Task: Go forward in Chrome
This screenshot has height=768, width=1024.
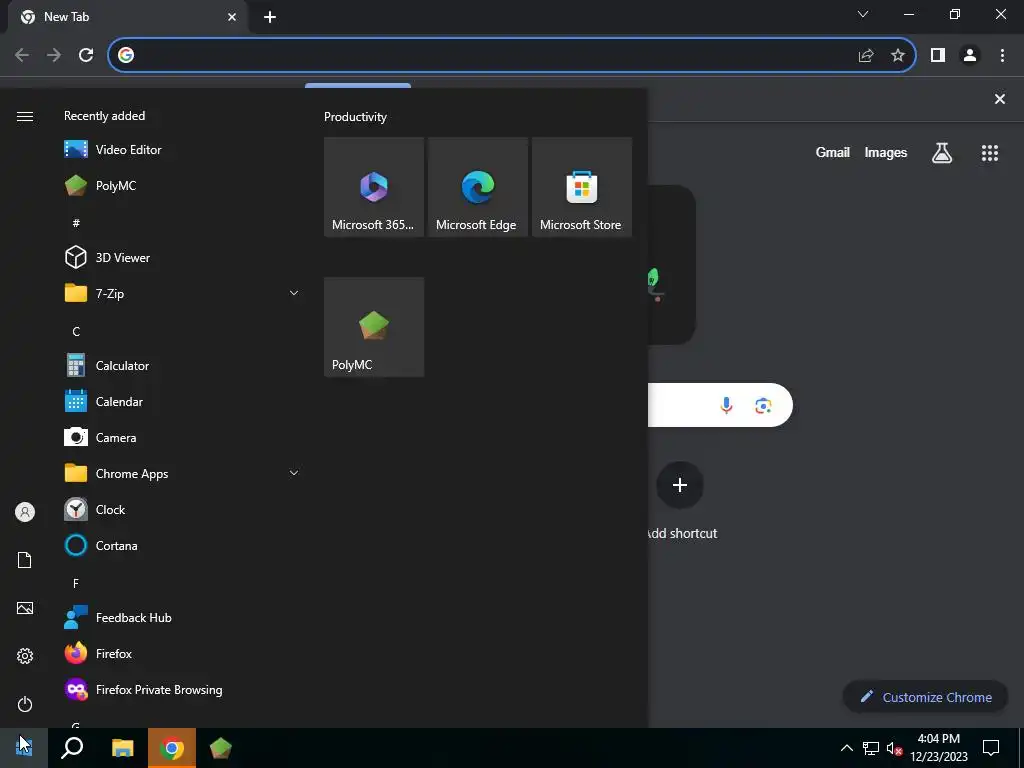Action: tap(54, 55)
